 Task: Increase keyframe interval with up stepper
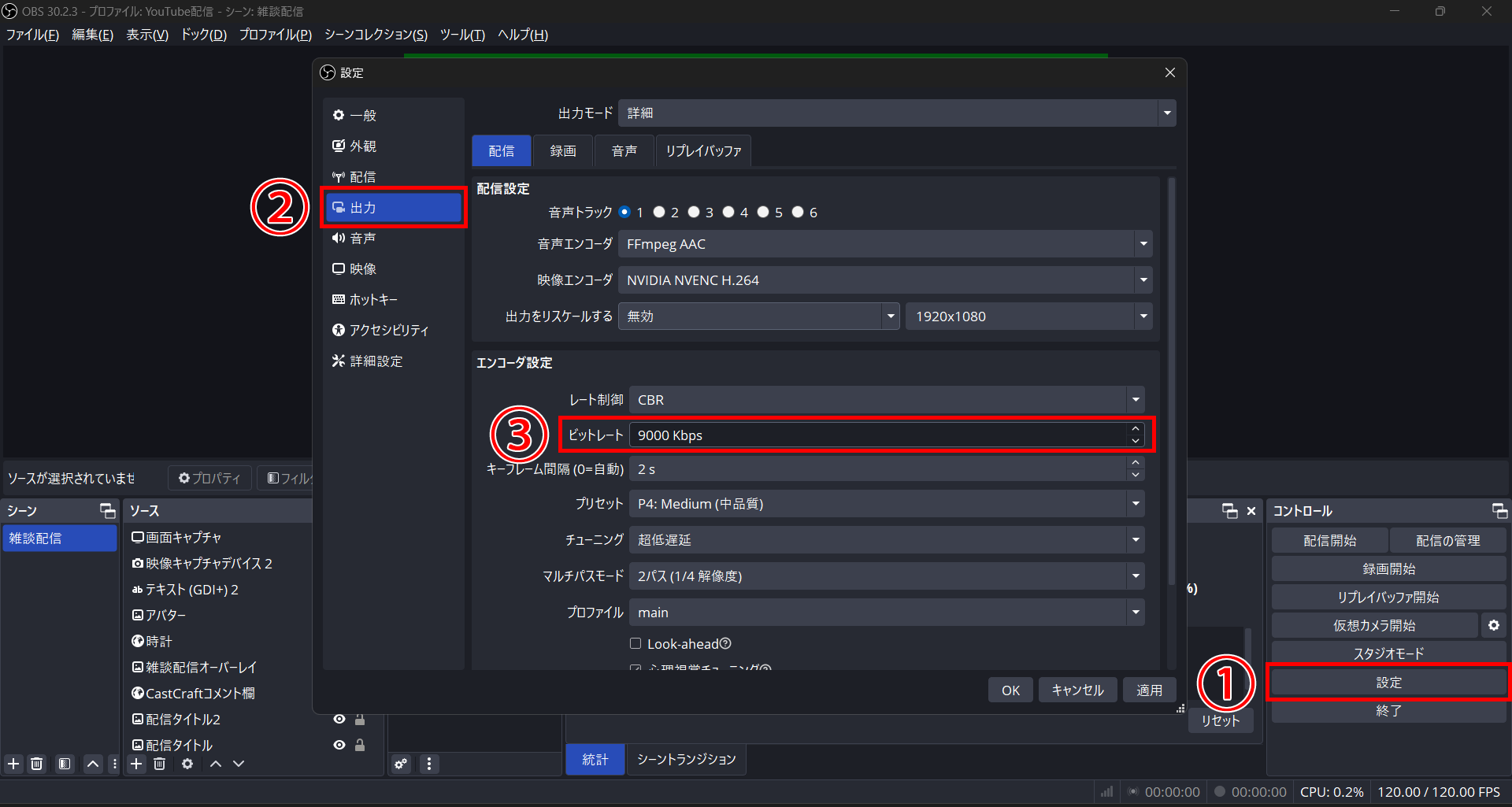tap(1136, 463)
